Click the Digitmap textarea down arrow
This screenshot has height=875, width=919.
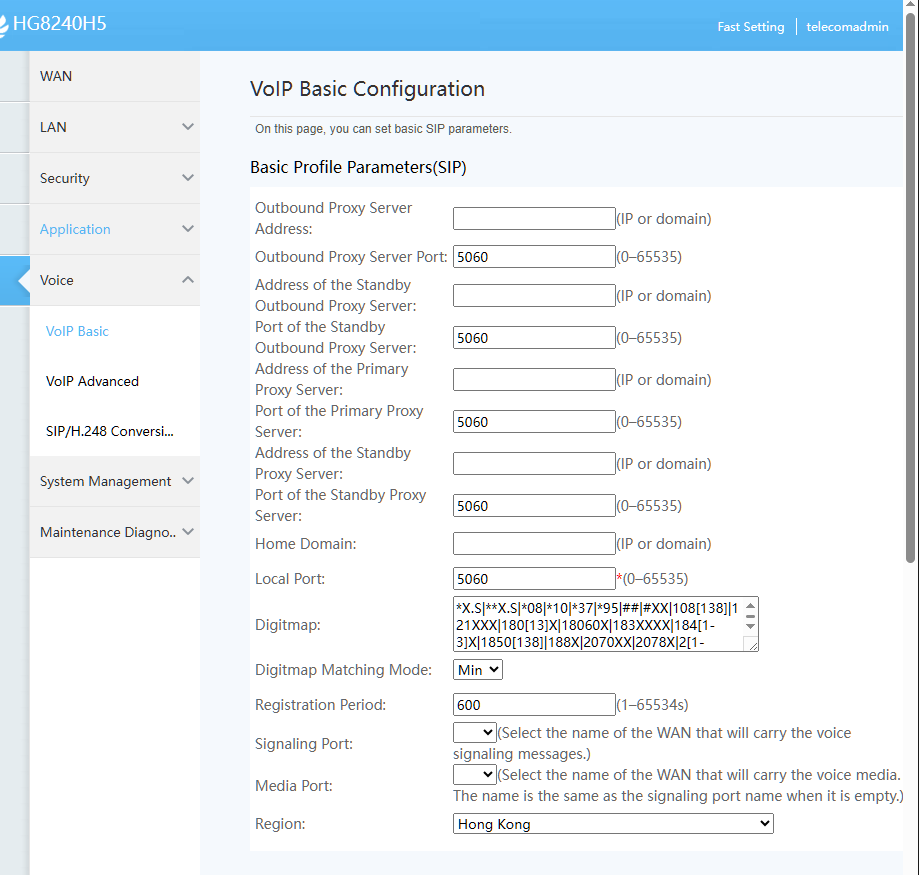[750, 626]
